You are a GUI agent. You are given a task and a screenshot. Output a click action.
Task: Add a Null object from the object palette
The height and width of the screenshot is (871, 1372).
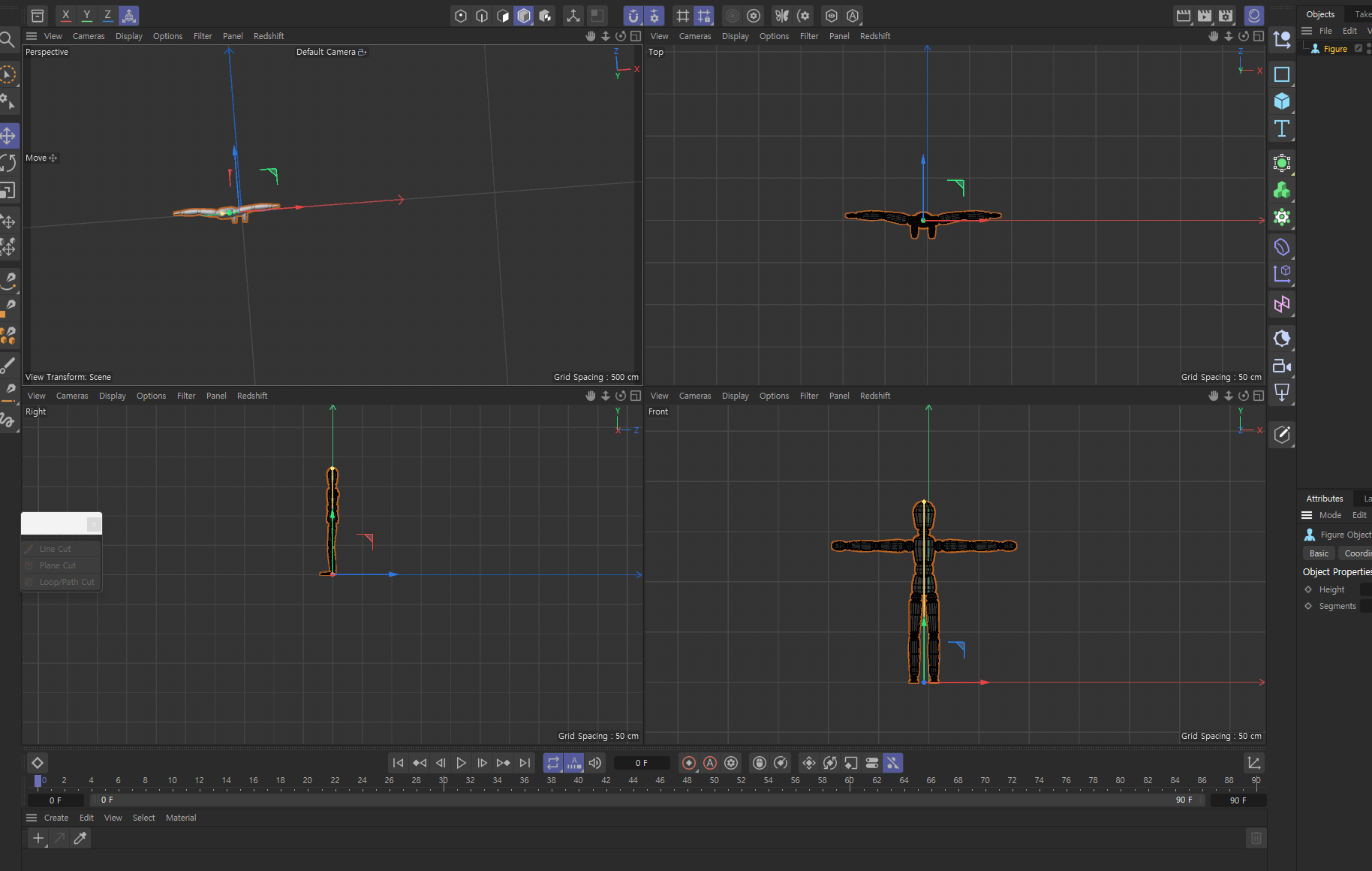click(1282, 40)
